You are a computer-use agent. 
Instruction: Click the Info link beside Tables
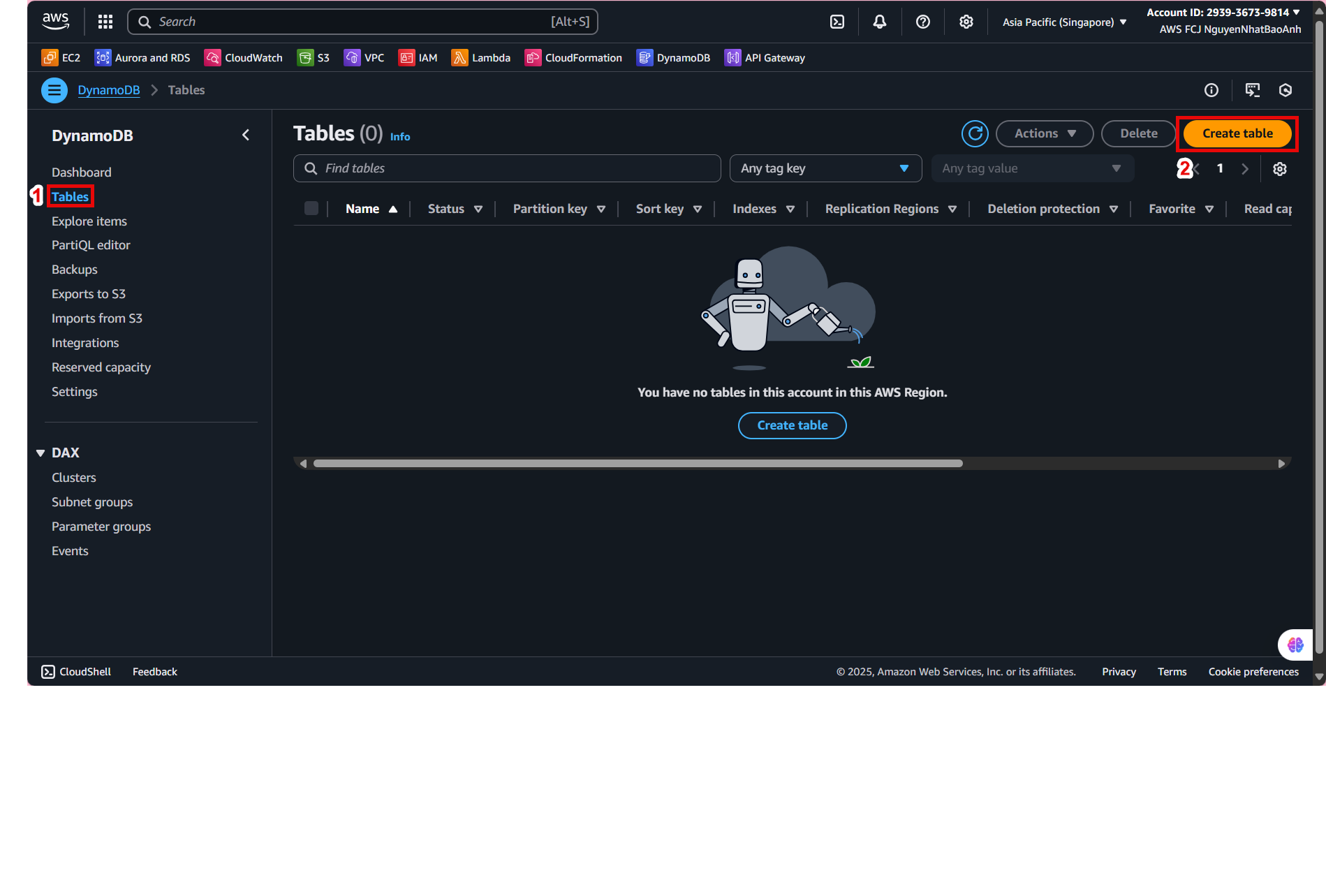(400, 137)
